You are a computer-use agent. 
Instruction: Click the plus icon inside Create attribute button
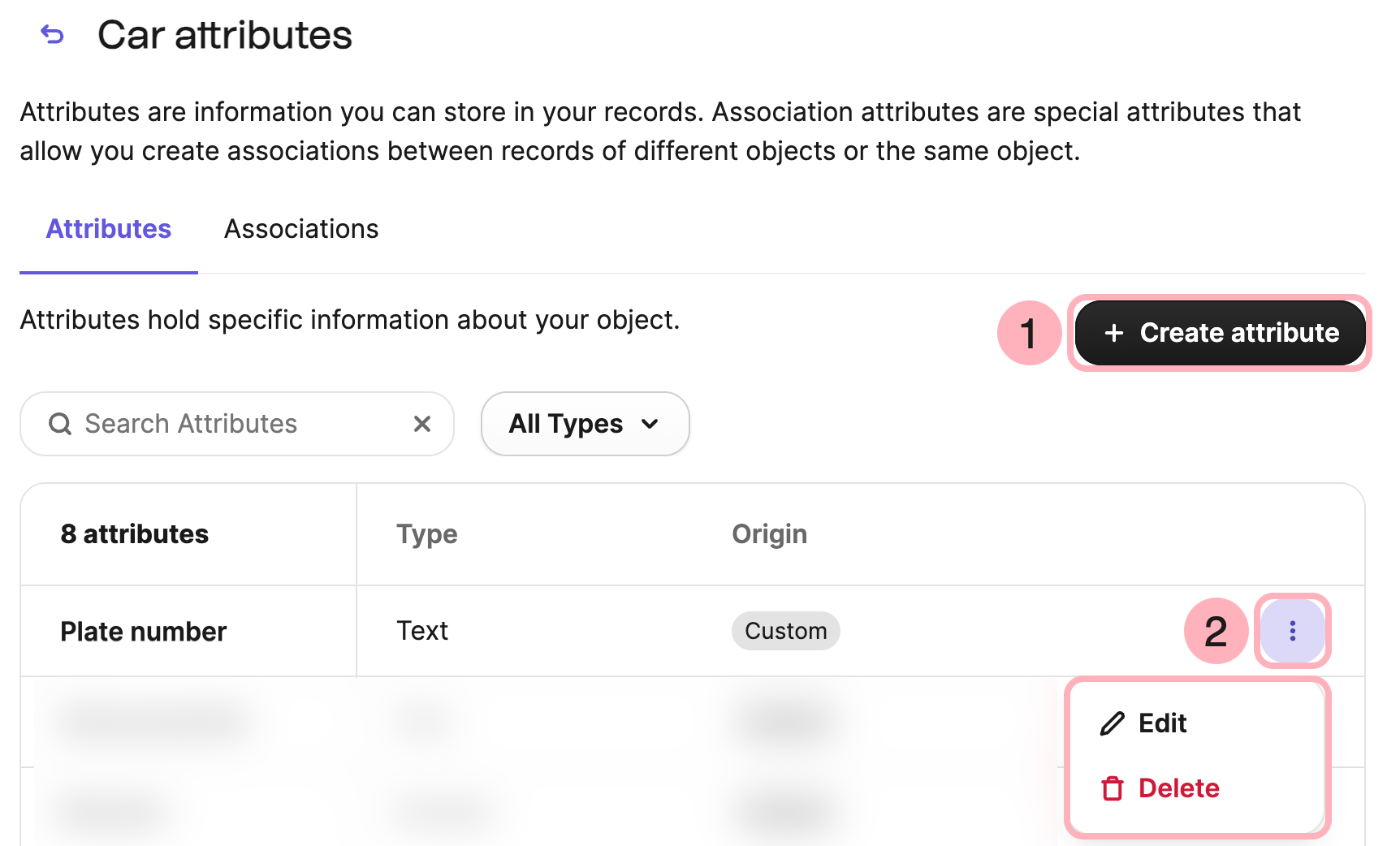pos(1115,333)
